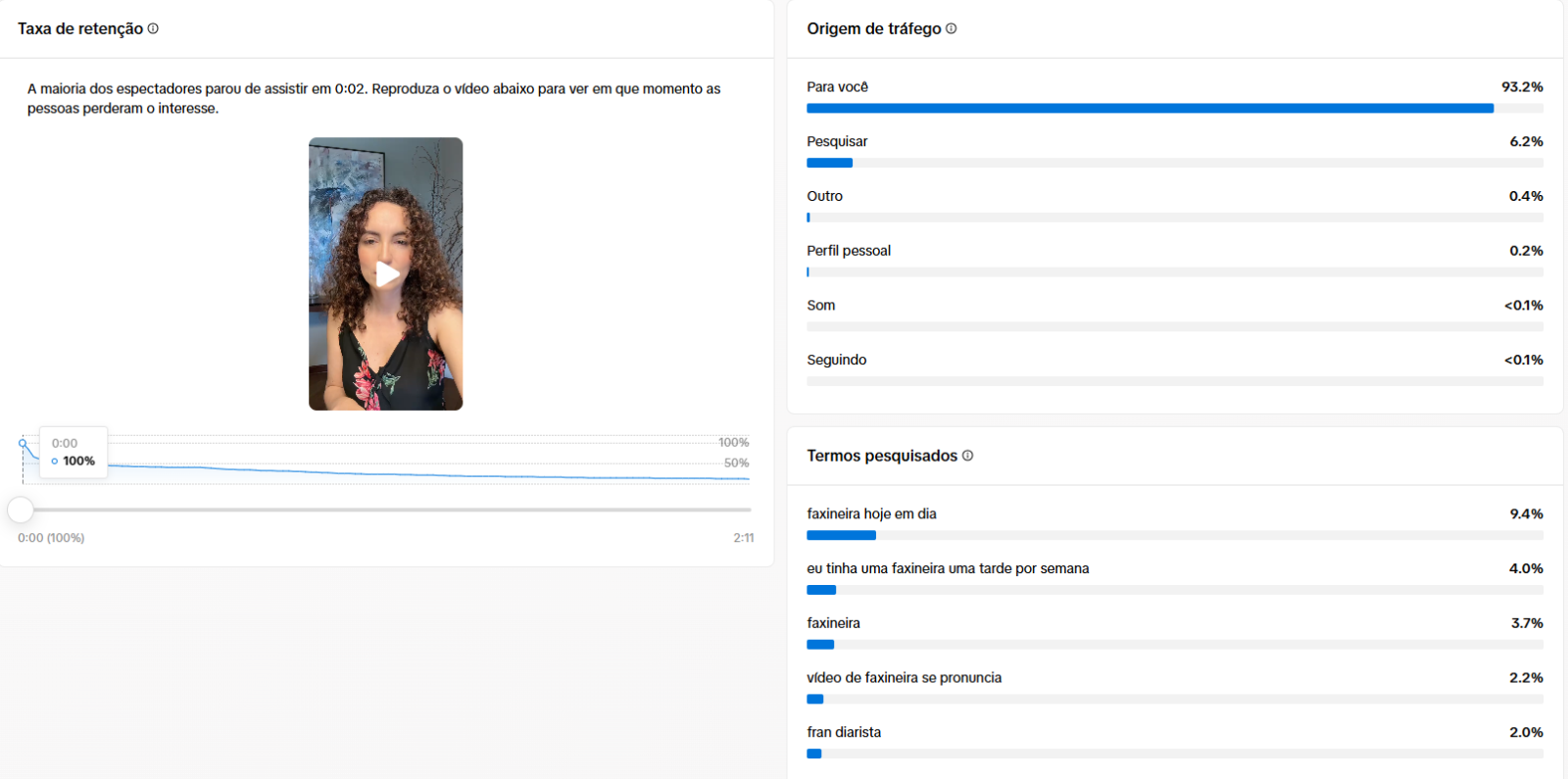The image size is (1568, 779).
Task: Click the 'Origem de tráfego' heading
Action: pos(874,29)
